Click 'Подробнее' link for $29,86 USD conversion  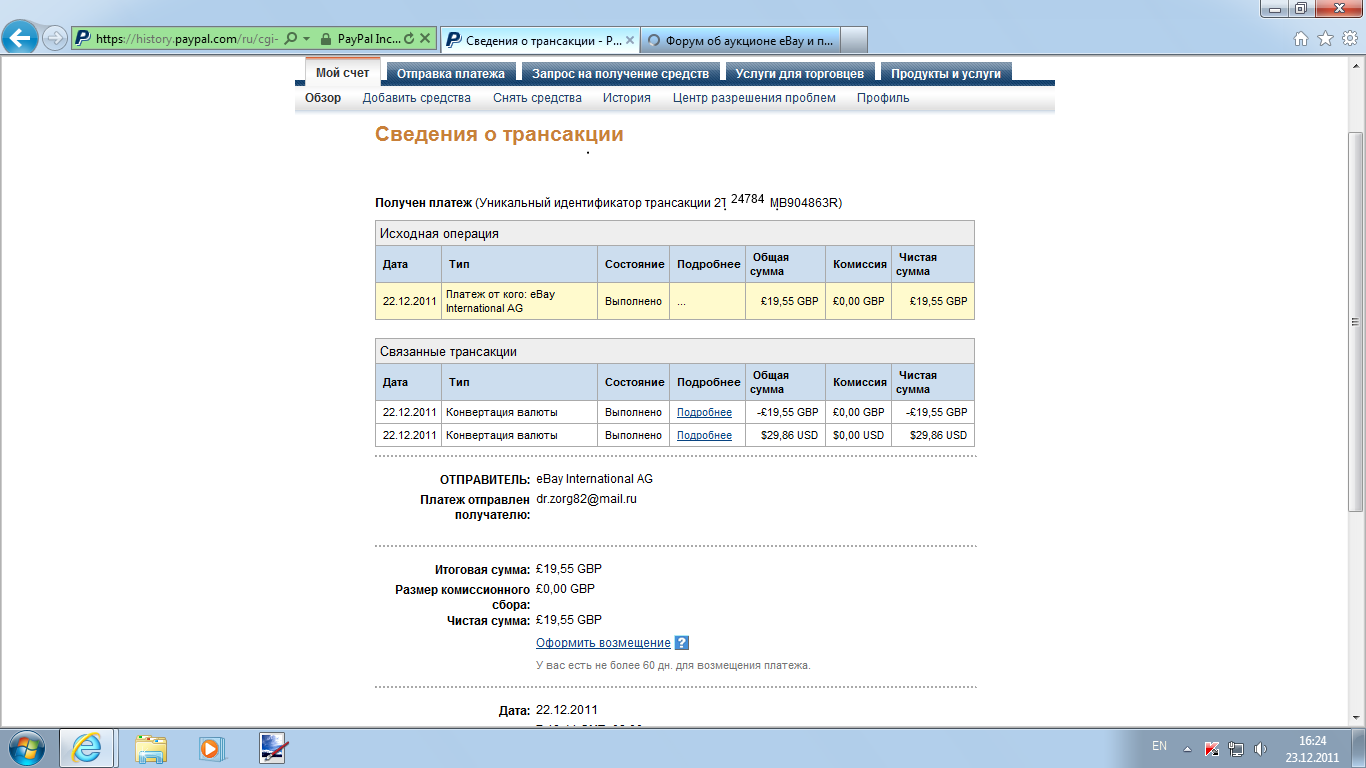click(x=704, y=435)
